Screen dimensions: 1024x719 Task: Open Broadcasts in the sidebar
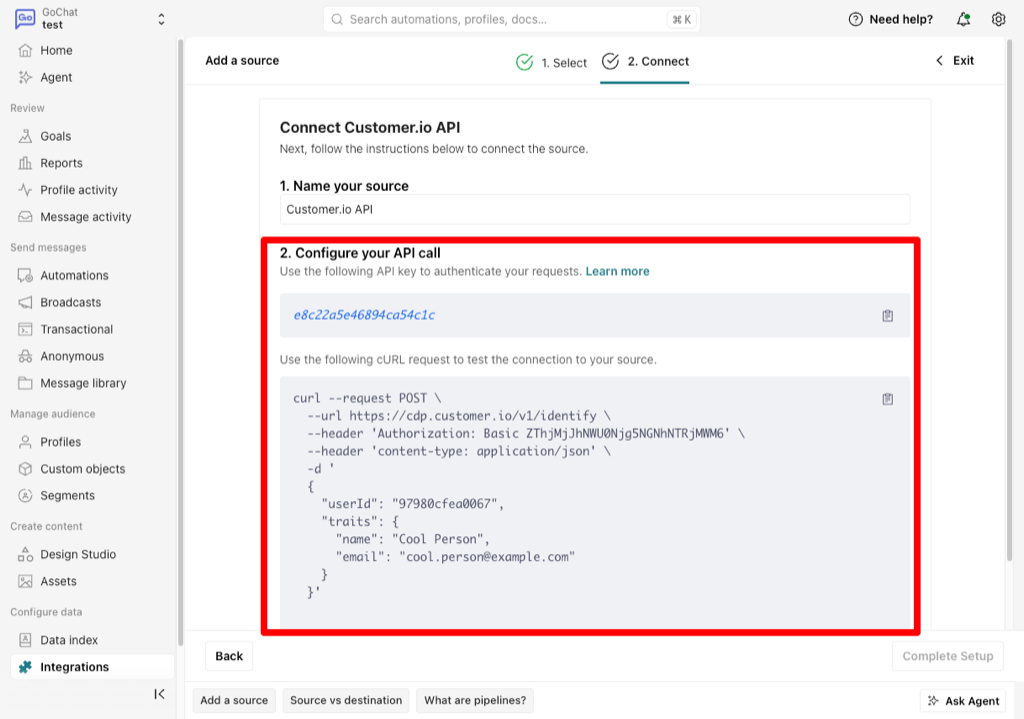point(71,302)
